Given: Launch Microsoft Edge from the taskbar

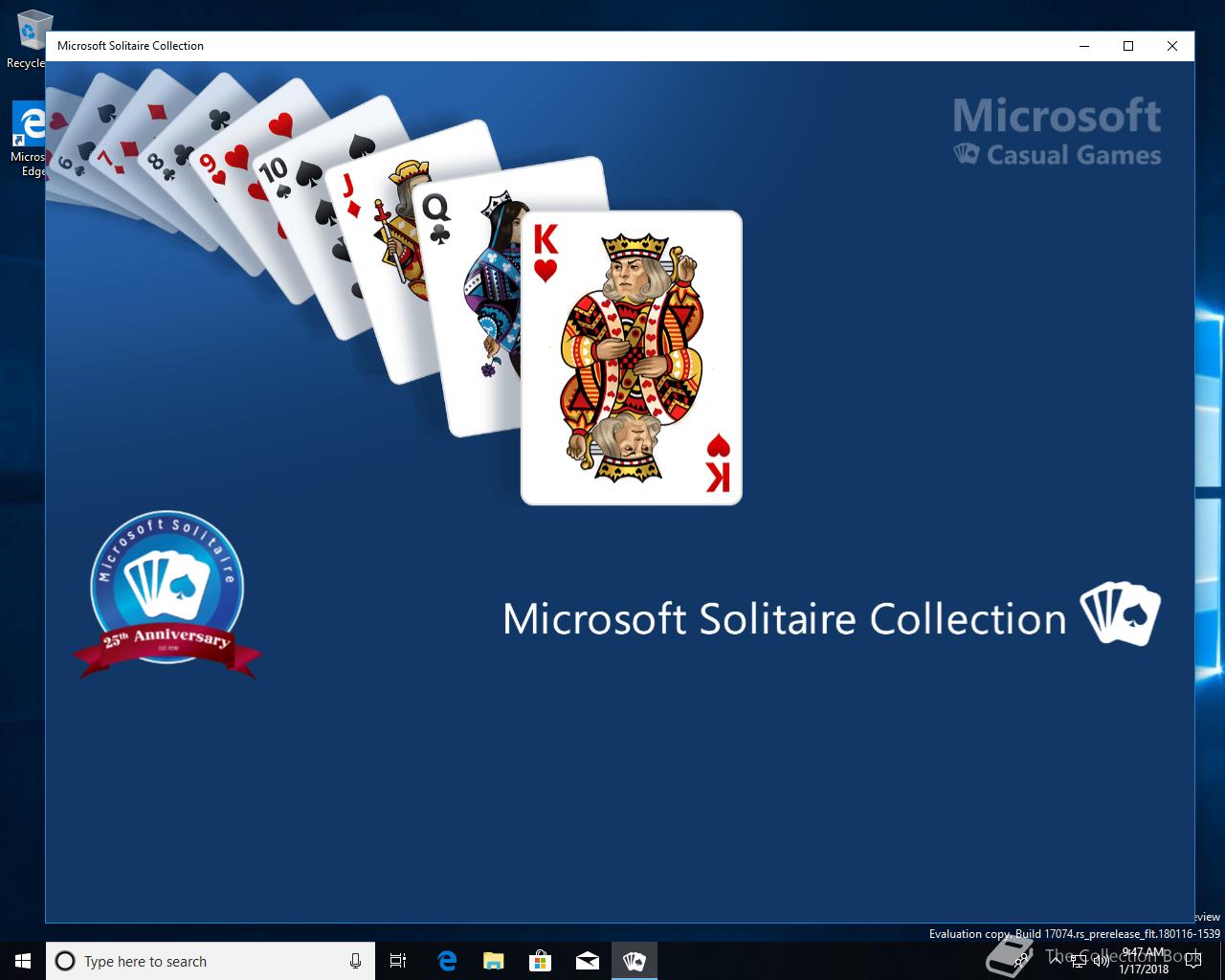Looking at the screenshot, I should (446, 961).
